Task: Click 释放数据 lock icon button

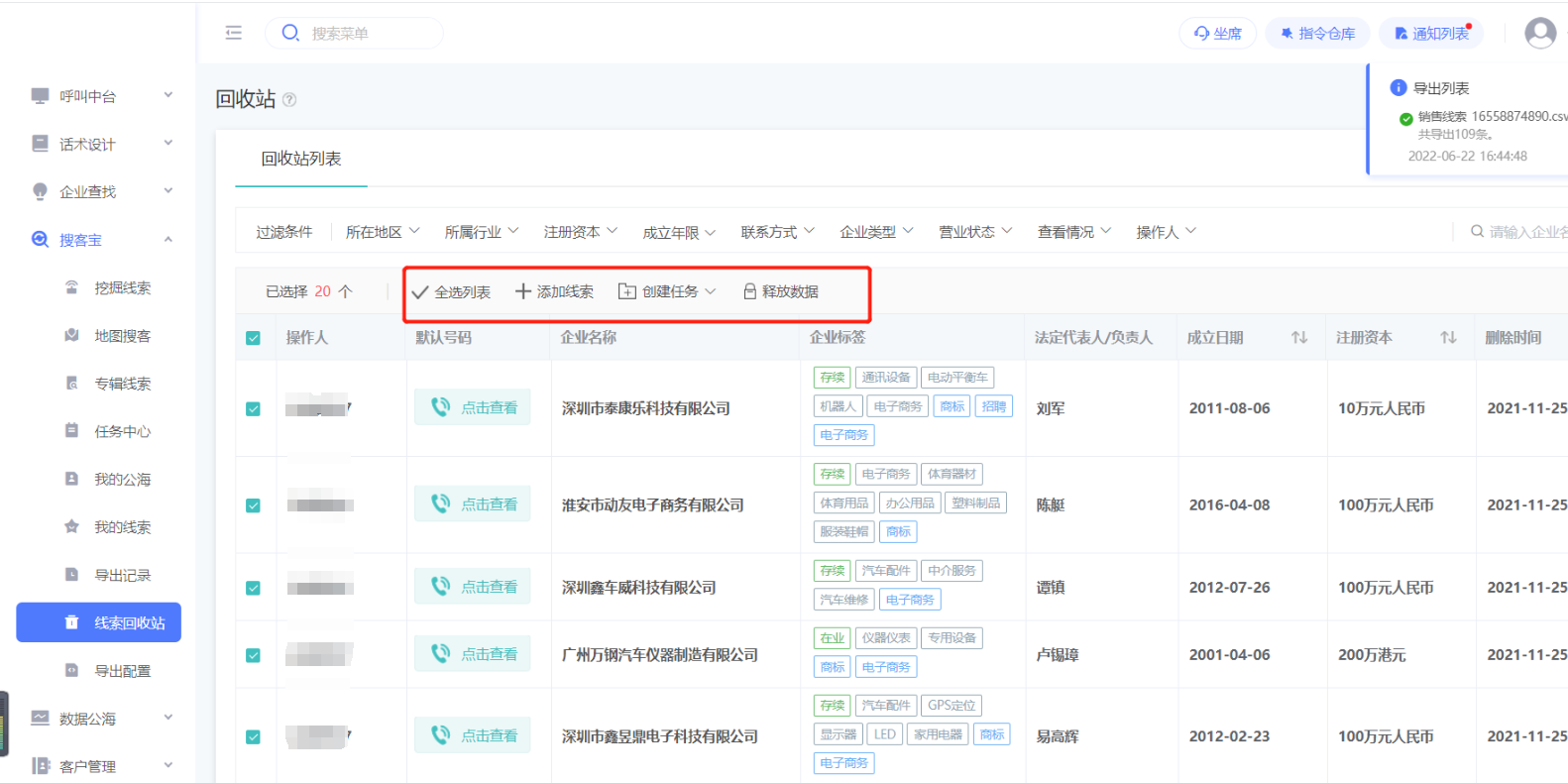Action: (780, 291)
